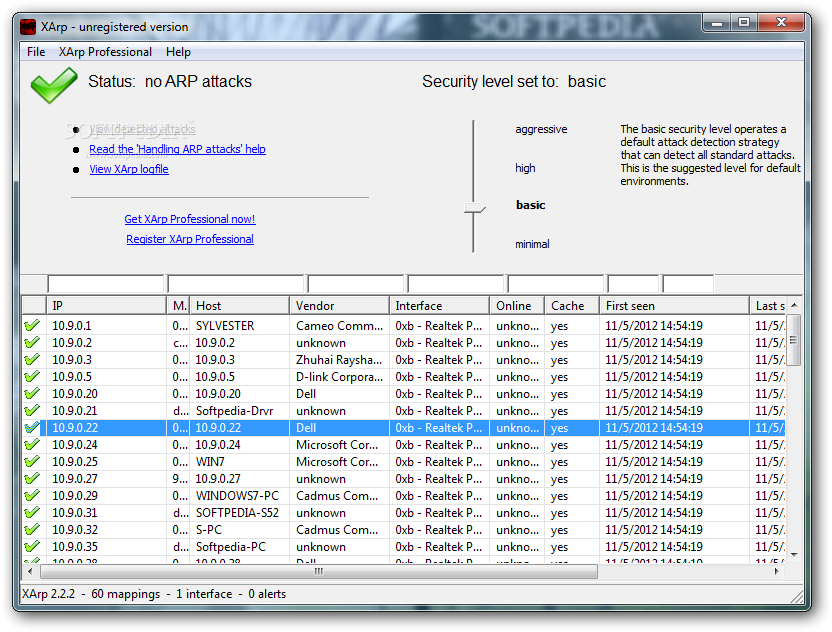Sort by the Interface column header
The width and height of the screenshot is (832, 632).
439,306
